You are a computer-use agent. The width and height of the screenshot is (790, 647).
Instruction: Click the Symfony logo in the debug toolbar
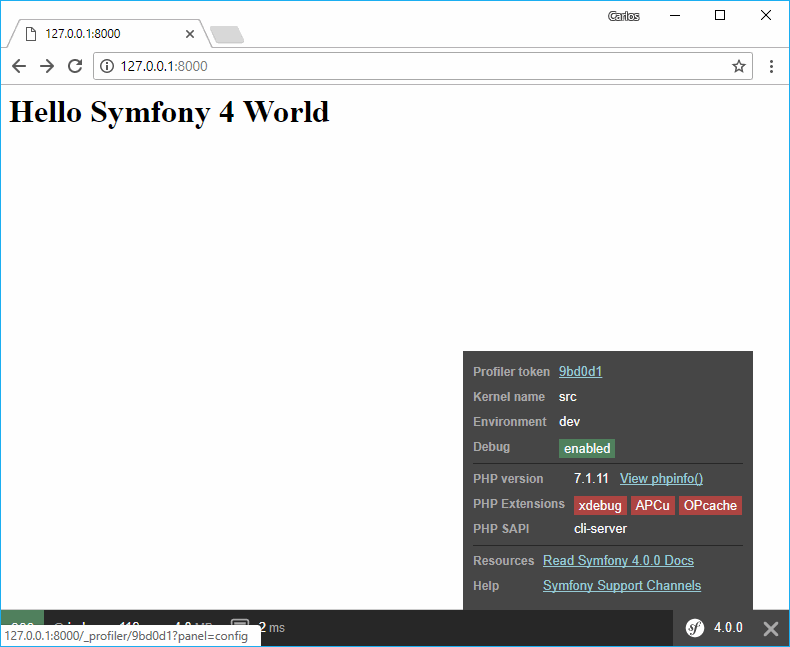pos(695,628)
